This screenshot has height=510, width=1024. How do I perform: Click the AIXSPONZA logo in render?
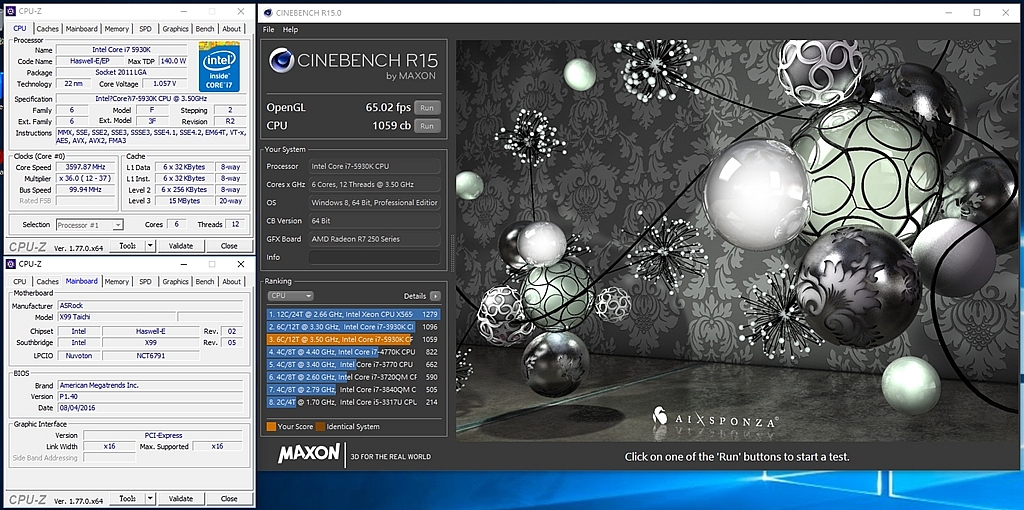click(715, 419)
